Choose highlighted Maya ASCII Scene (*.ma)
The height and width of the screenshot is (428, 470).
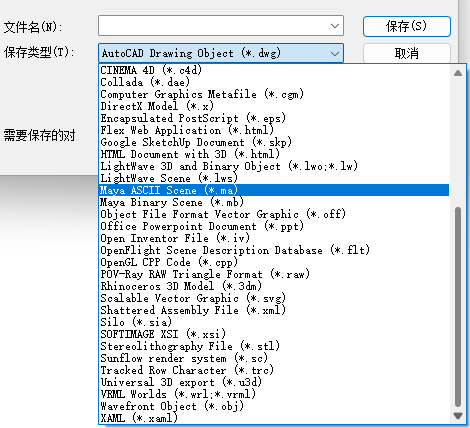click(x=274, y=190)
